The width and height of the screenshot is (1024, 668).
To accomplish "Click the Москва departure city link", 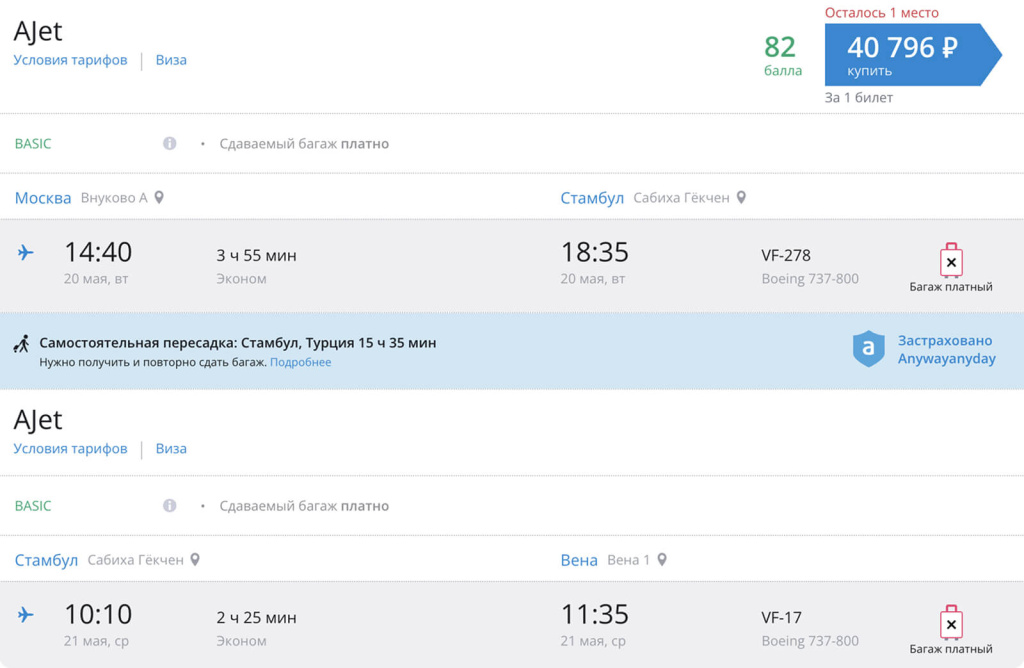I will click(x=43, y=198).
